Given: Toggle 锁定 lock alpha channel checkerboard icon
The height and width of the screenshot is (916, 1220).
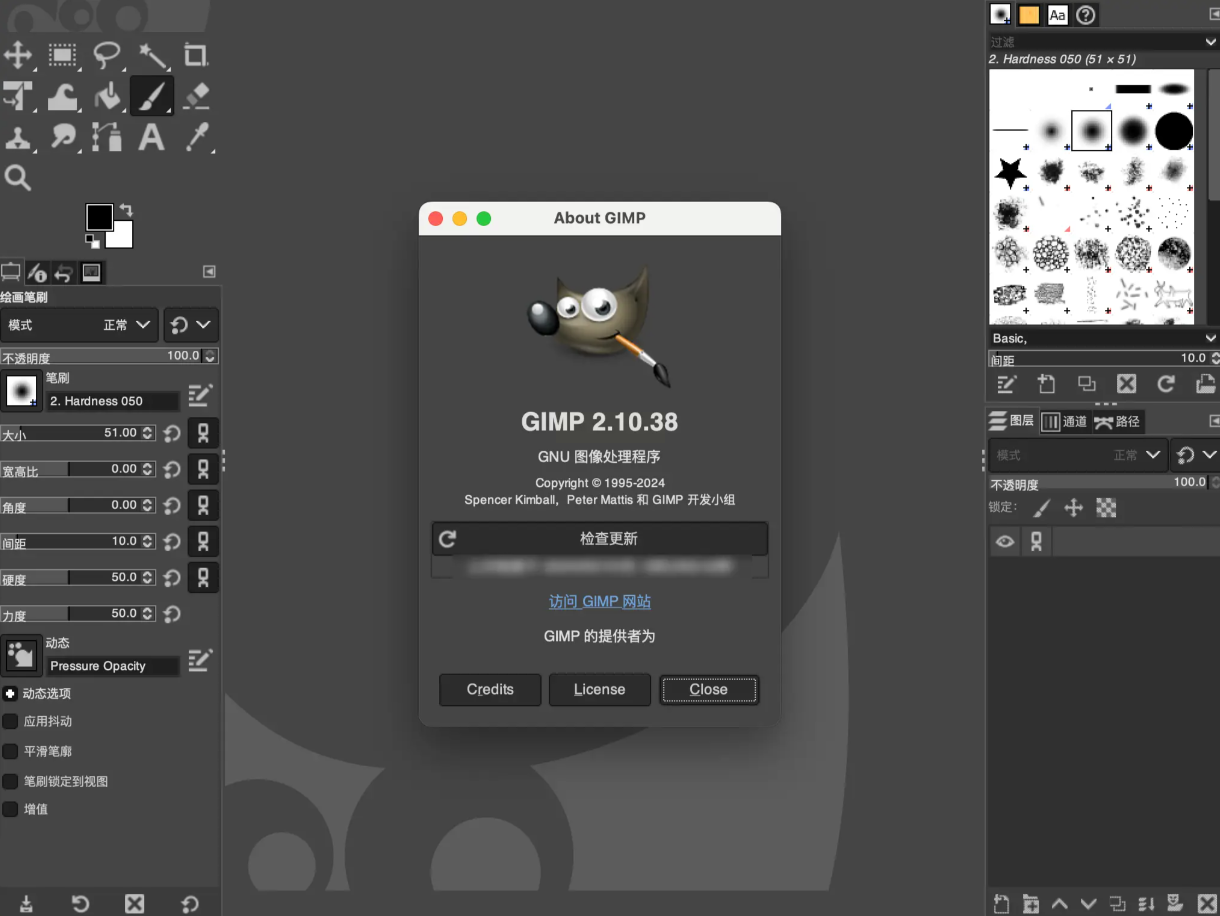Looking at the screenshot, I should (1106, 508).
